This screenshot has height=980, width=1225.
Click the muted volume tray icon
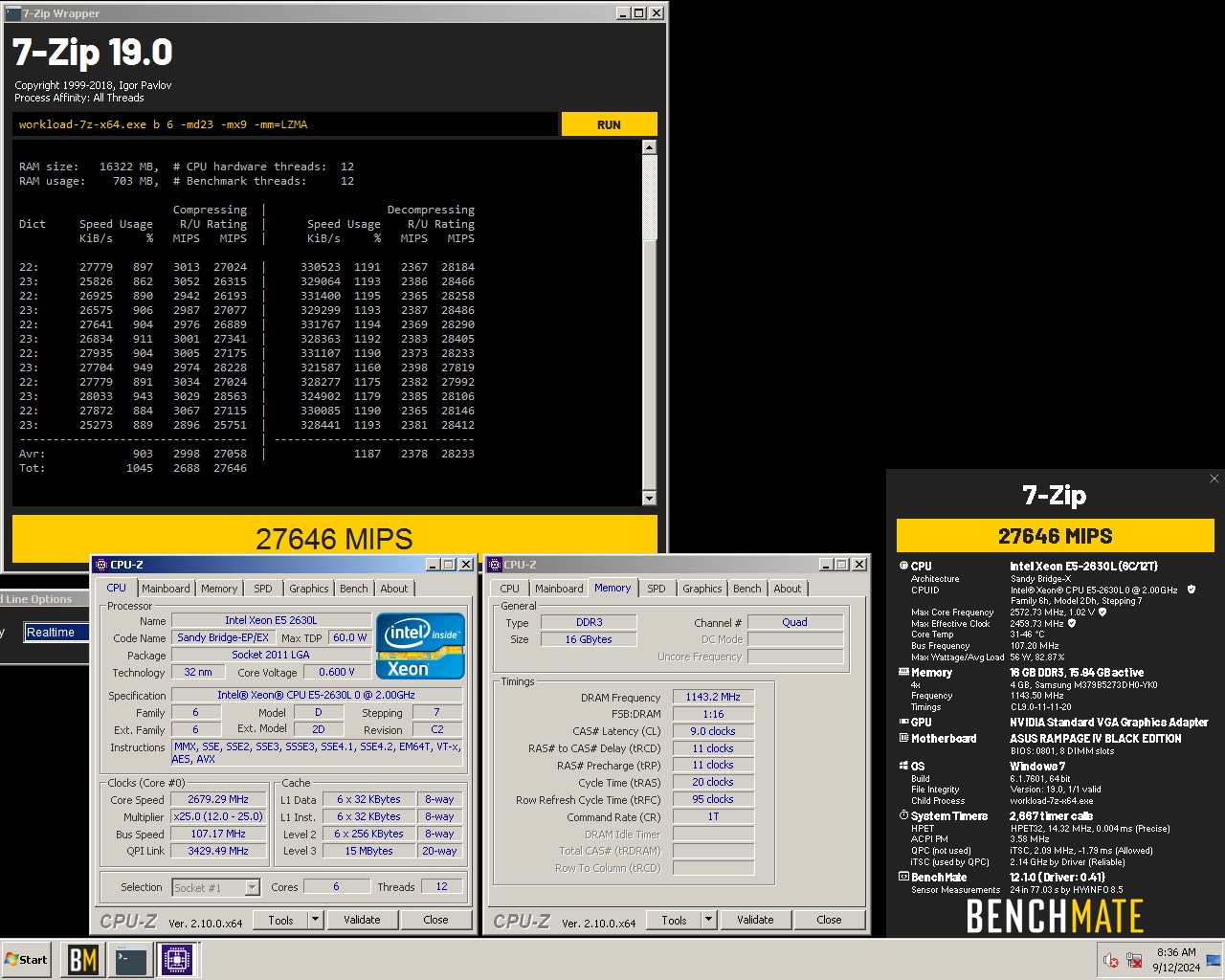[1111, 960]
